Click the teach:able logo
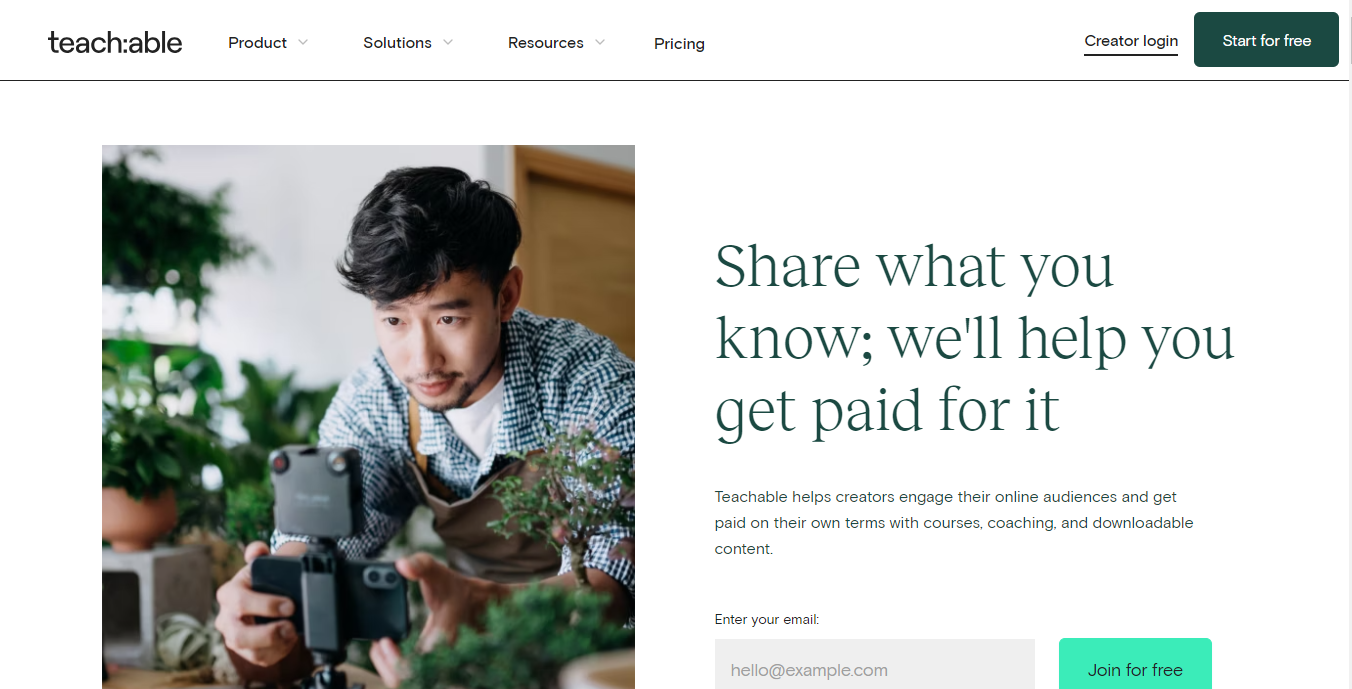Viewport: 1352px width, 689px height. point(115,42)
